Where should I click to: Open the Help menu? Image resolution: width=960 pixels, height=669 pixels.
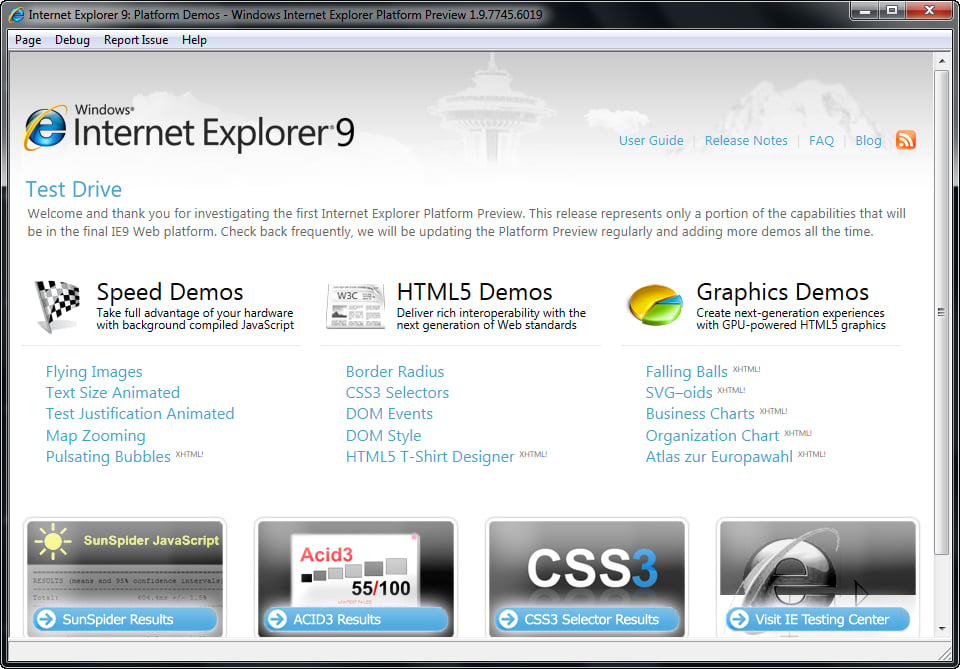pyautogui.click(x=194, y=40)
